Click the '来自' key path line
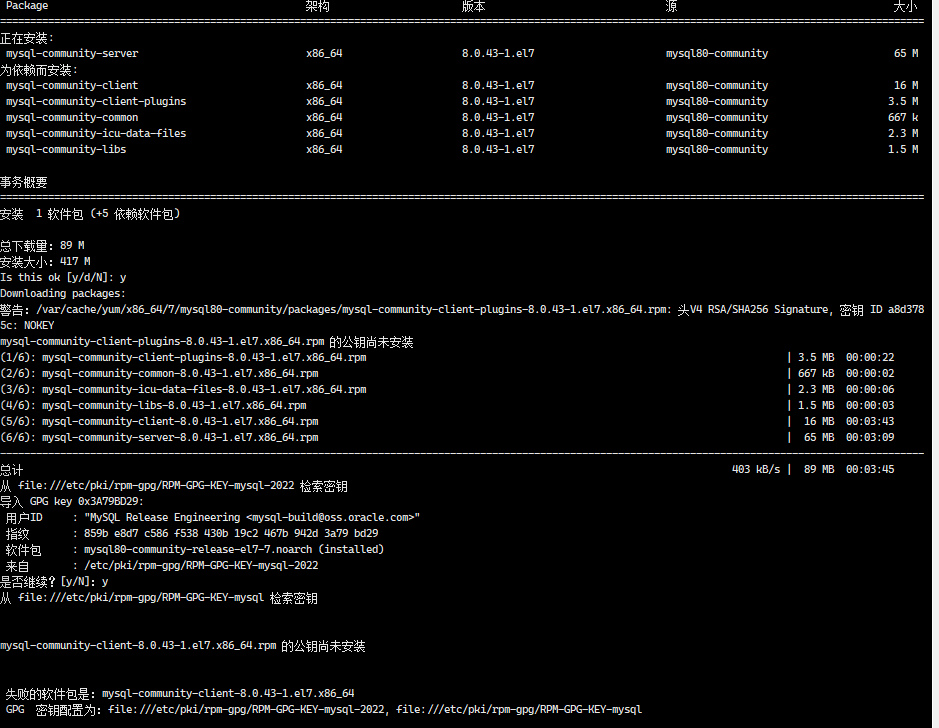The image size is (939, 728). click(x=162, y=566)
